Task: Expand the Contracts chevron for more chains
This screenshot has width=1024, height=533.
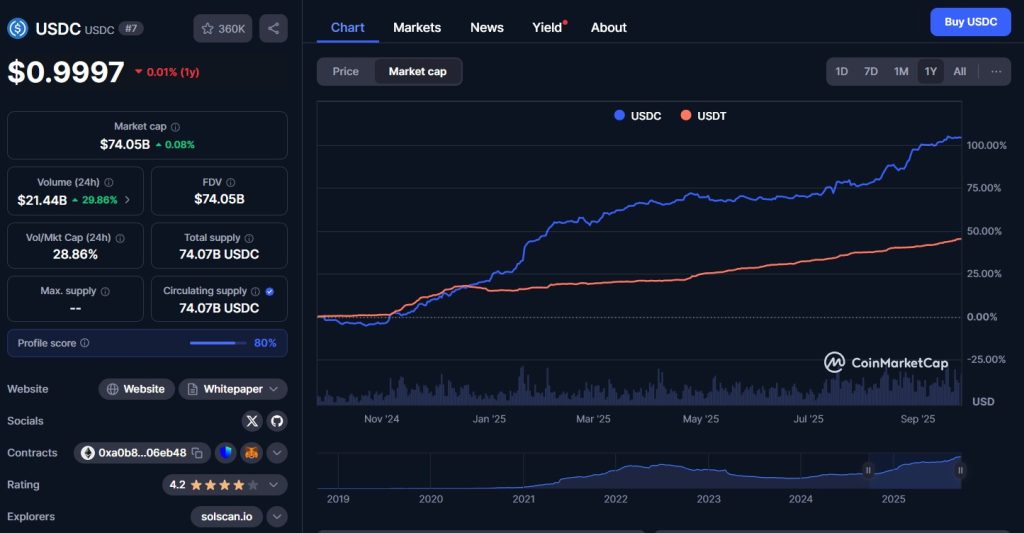Action: click(x=277, y=453)
